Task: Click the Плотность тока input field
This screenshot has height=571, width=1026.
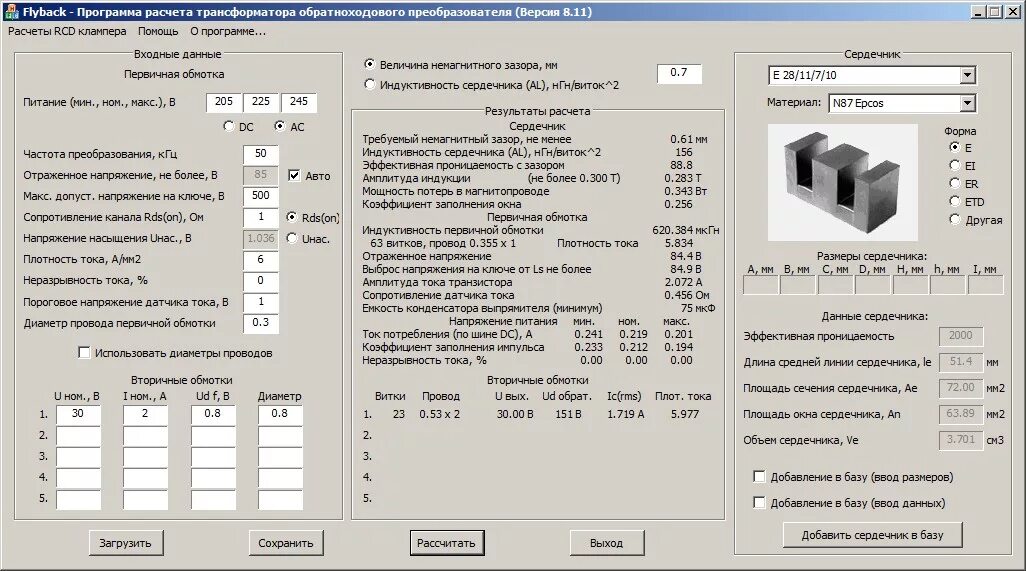Action: (x=260, y=260)
